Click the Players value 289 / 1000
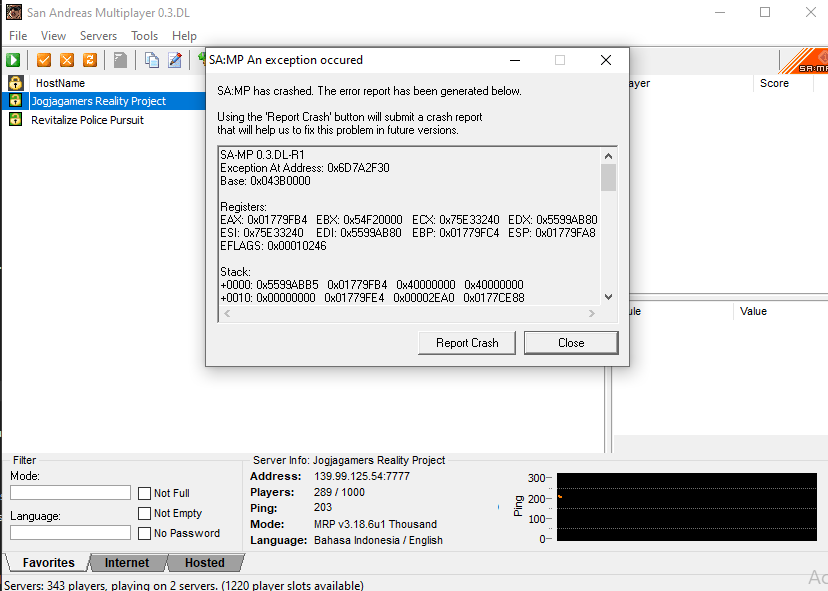Screen dimensions: 828x591 [339, 492]
